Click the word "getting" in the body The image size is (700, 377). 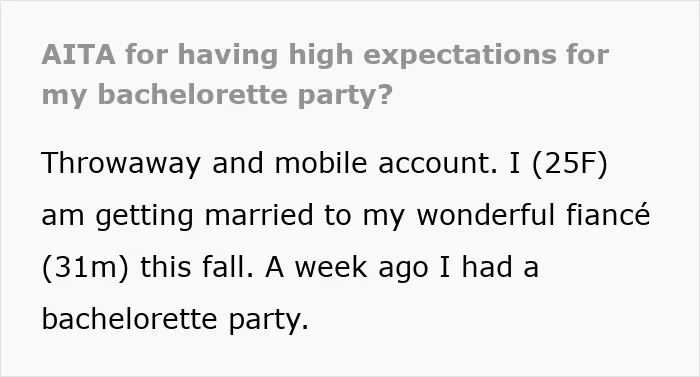click(x=144, y=217)
